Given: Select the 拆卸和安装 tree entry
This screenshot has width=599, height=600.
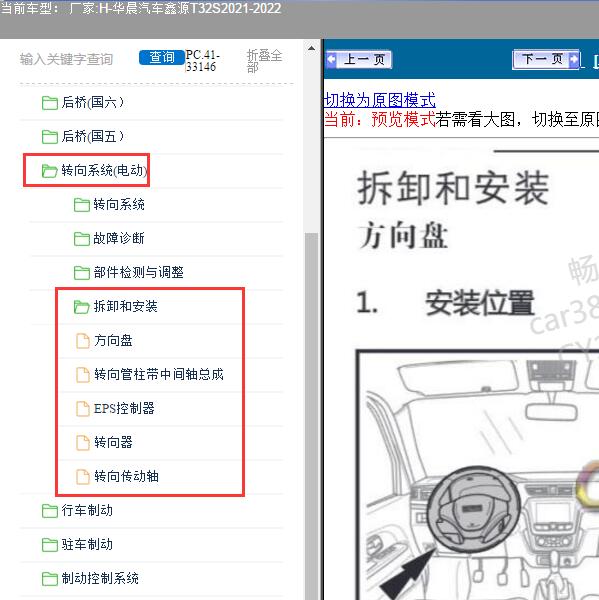Looking at the screenshot, I should [x=126, y=307].
